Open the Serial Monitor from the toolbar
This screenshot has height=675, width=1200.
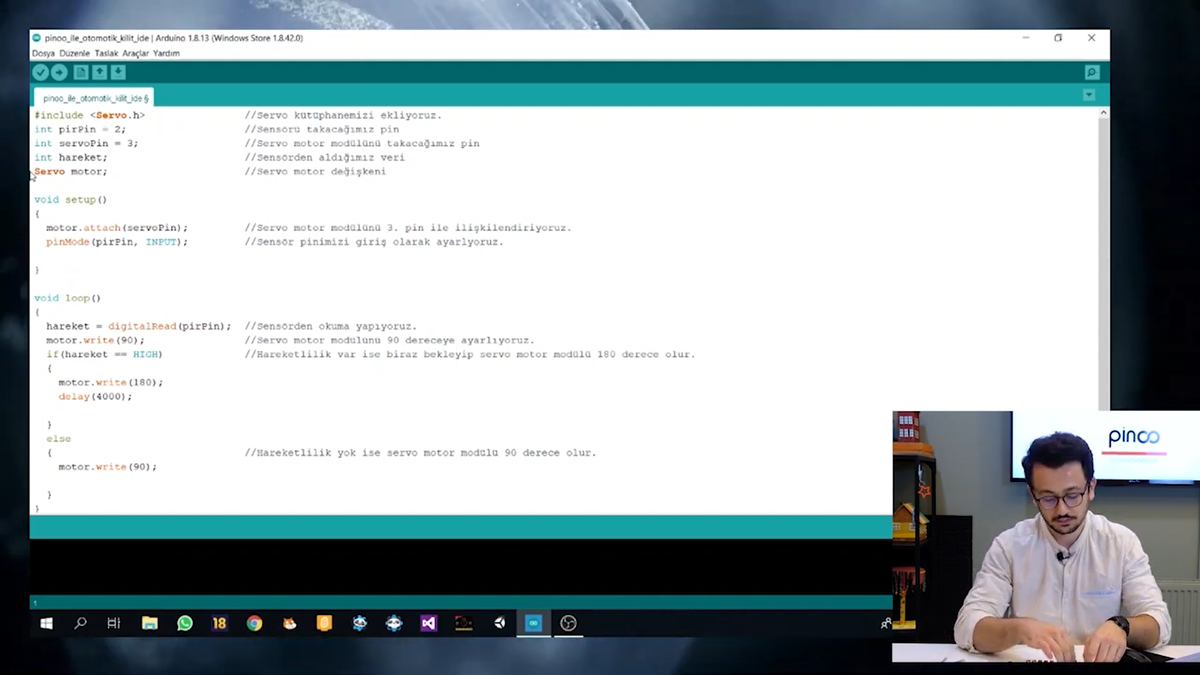pos(1091,72)
